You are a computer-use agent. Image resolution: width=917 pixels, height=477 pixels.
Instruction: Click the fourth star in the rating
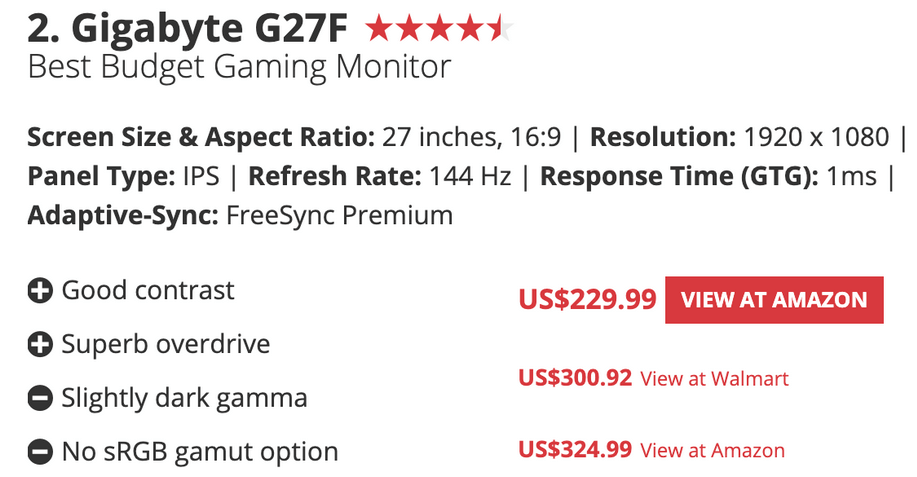(470, 29)
